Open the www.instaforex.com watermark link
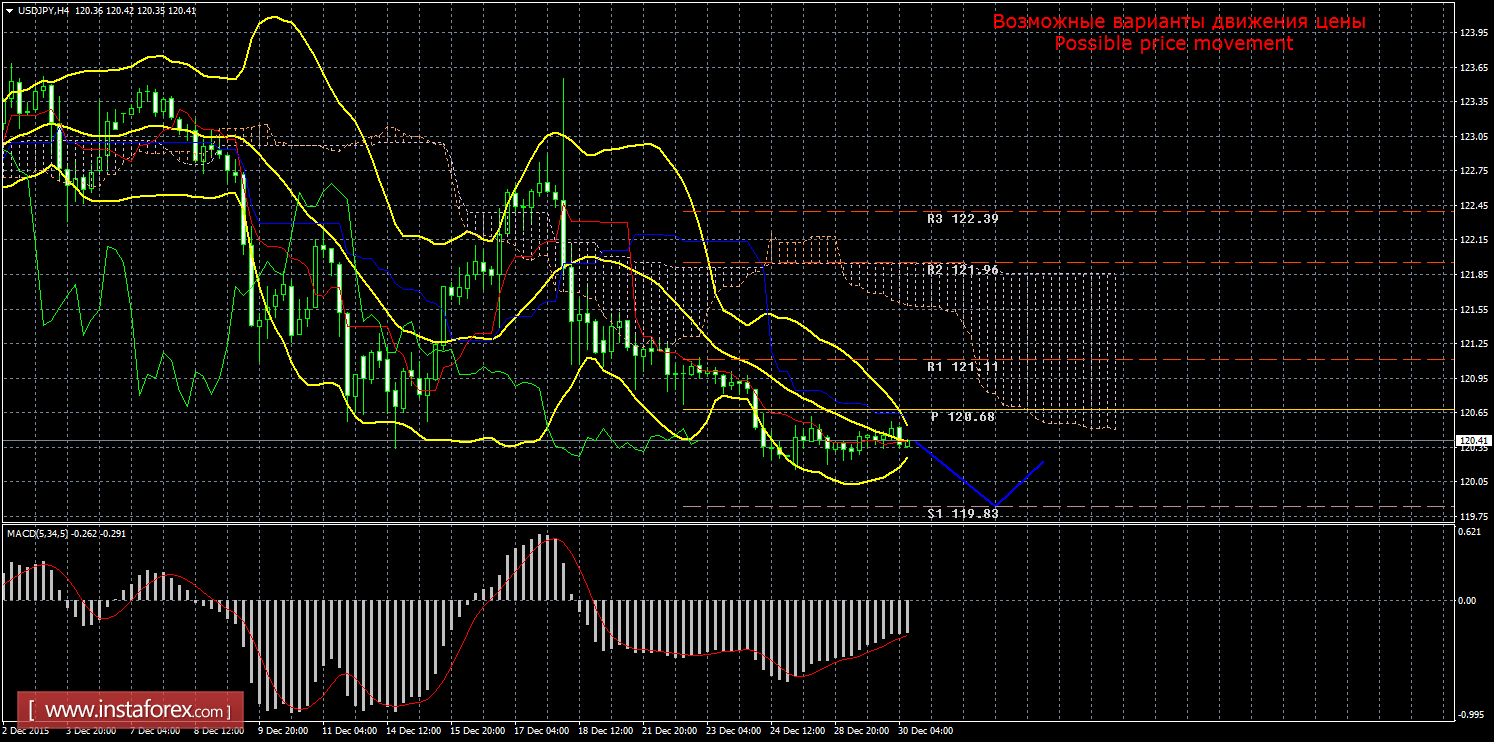Viewport: 1494px width, 742px height. click(130, 711)
